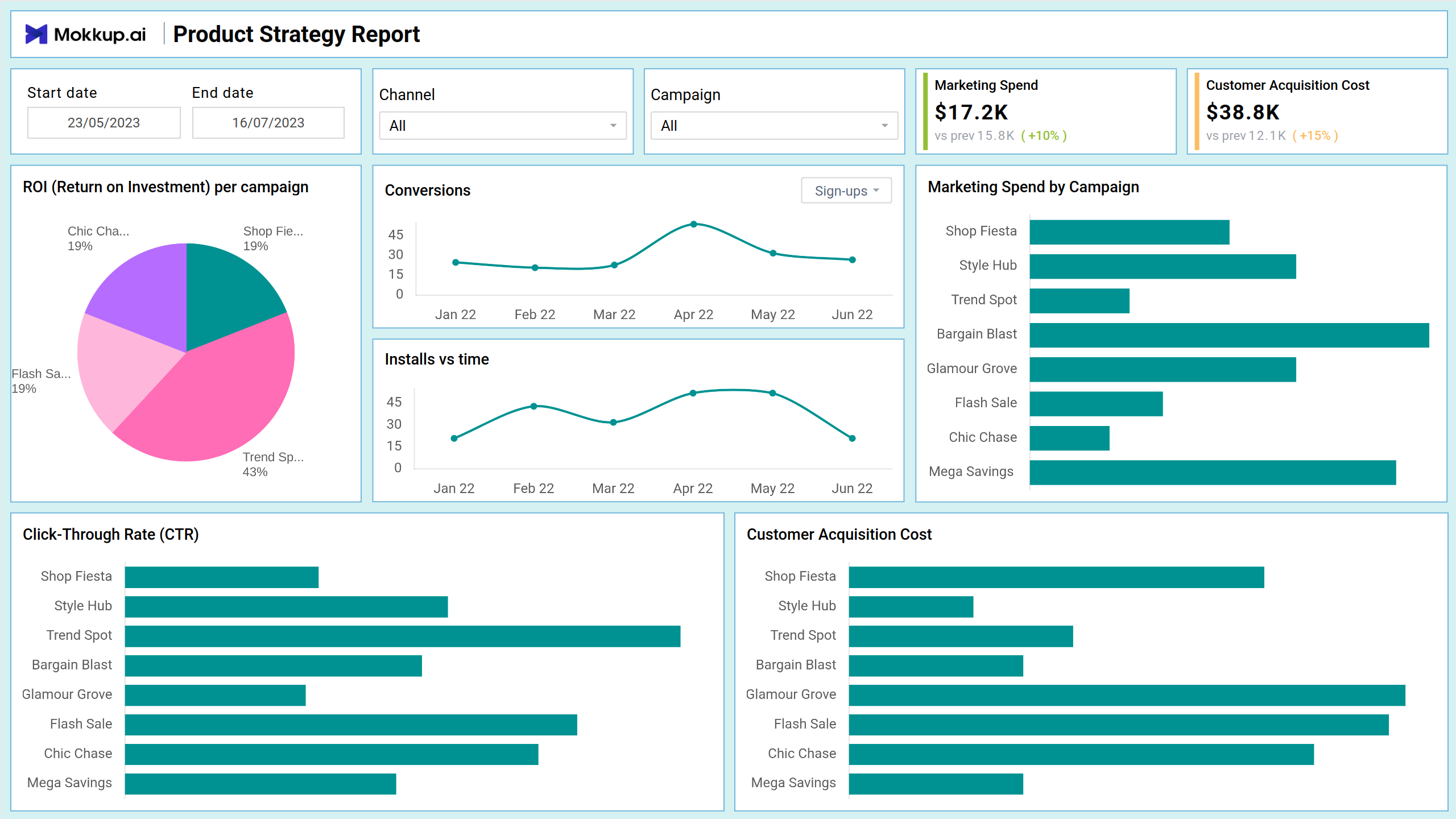Click Flash Sale bar in bottom Acquisition Cost chart
This screenshot has width=1456, height=819.
(x=1119, y=725)
